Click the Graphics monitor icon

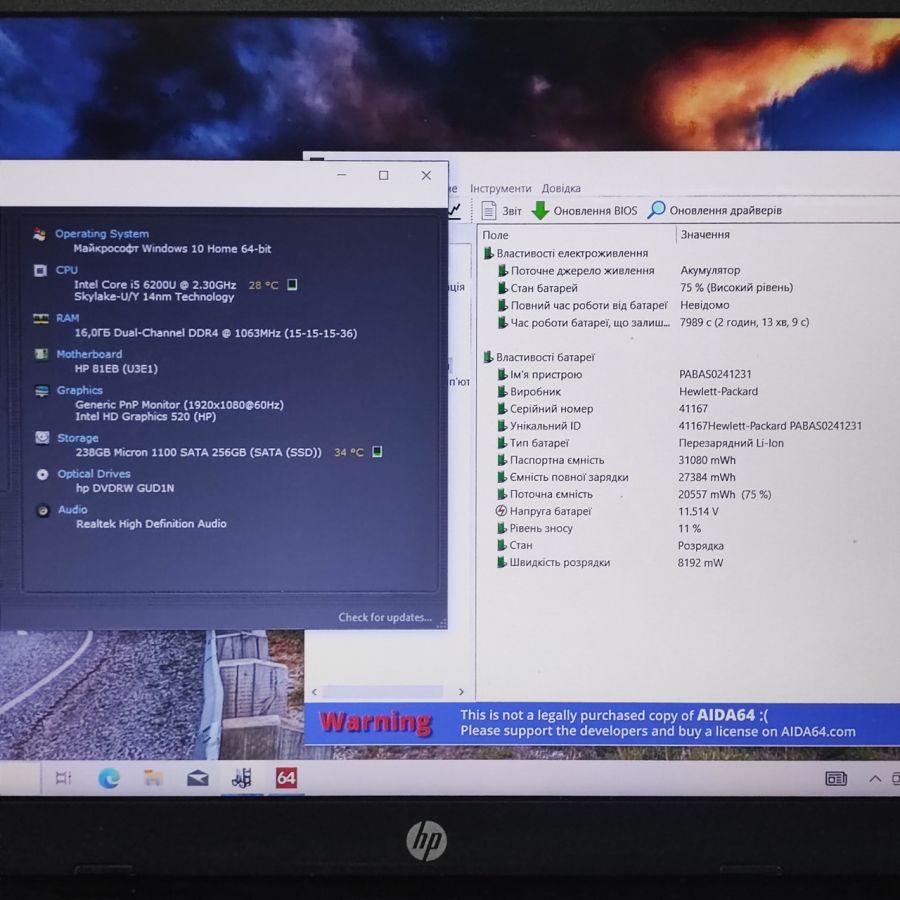tap(42, 391)
